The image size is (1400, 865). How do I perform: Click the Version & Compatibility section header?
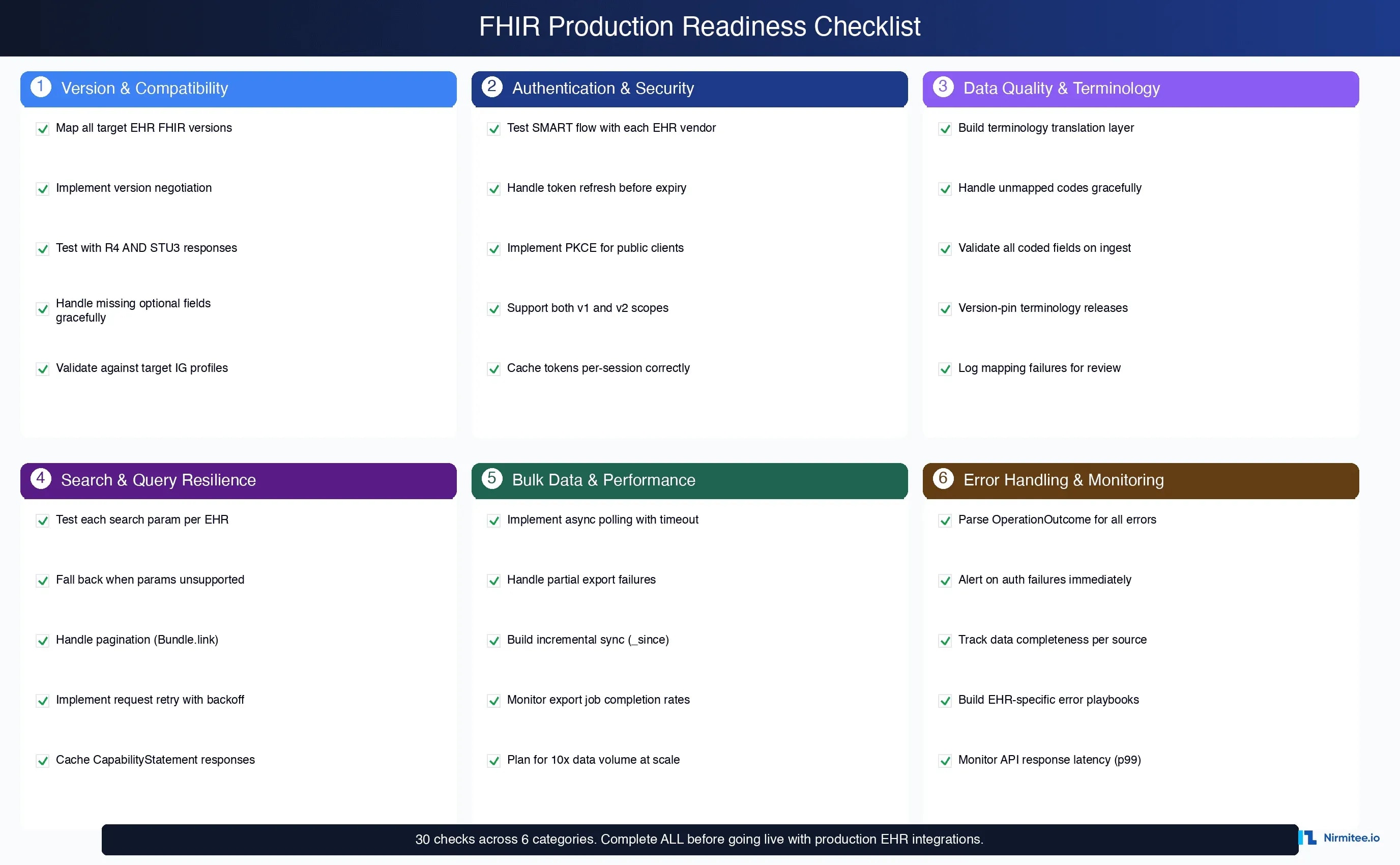coord(239,89)
